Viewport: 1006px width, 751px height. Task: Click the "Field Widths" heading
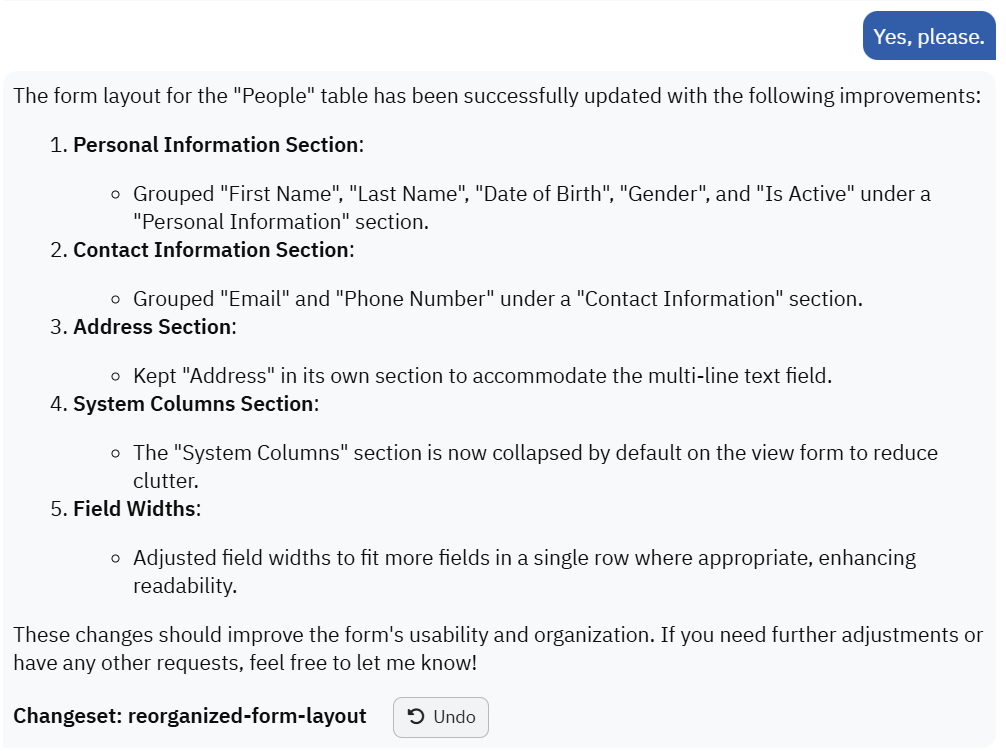(x=134, y=509)
